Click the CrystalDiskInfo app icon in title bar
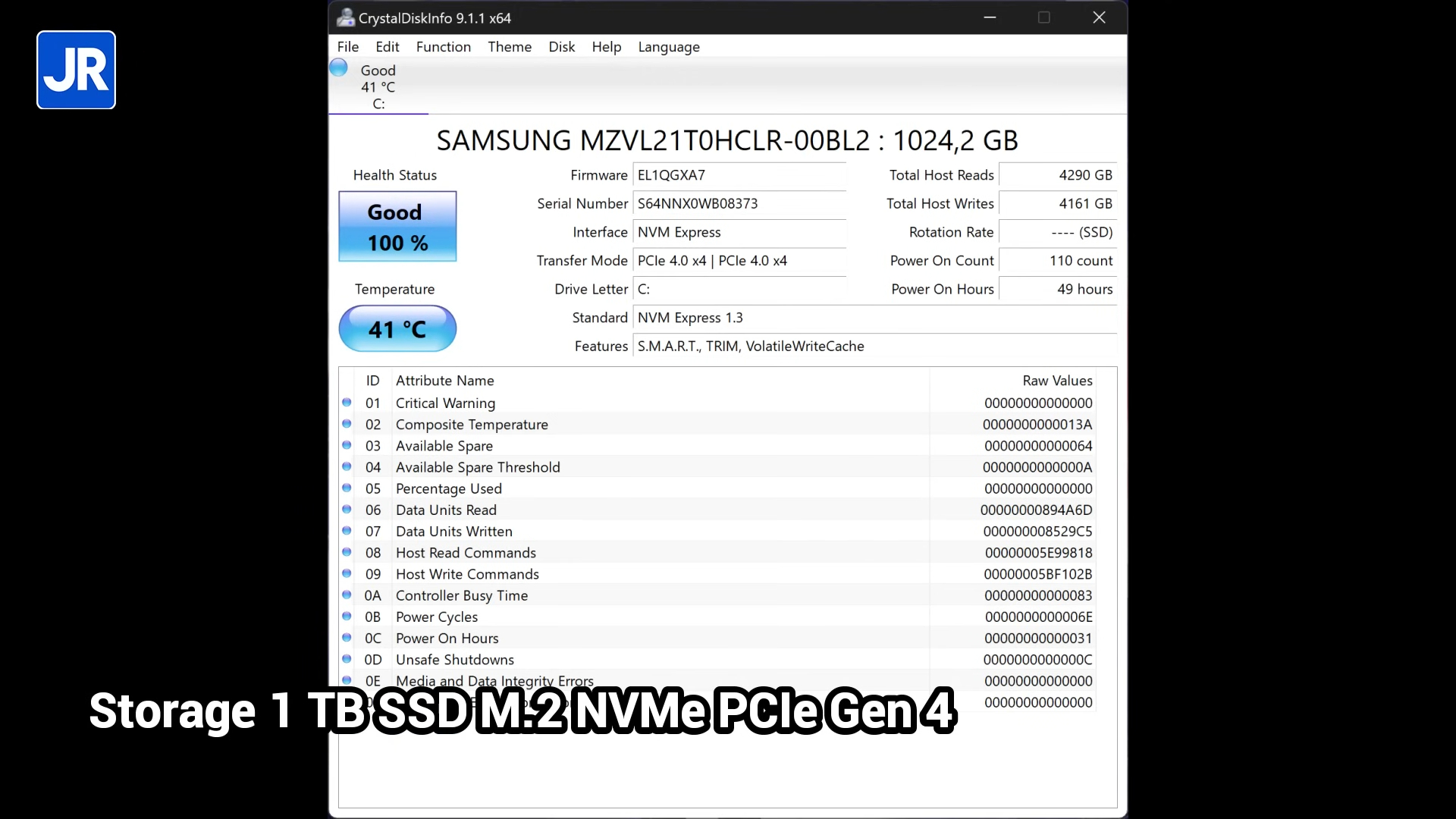Image resolution: width=1456 pixels, height=819 pixels. click(x=346, y=17)
